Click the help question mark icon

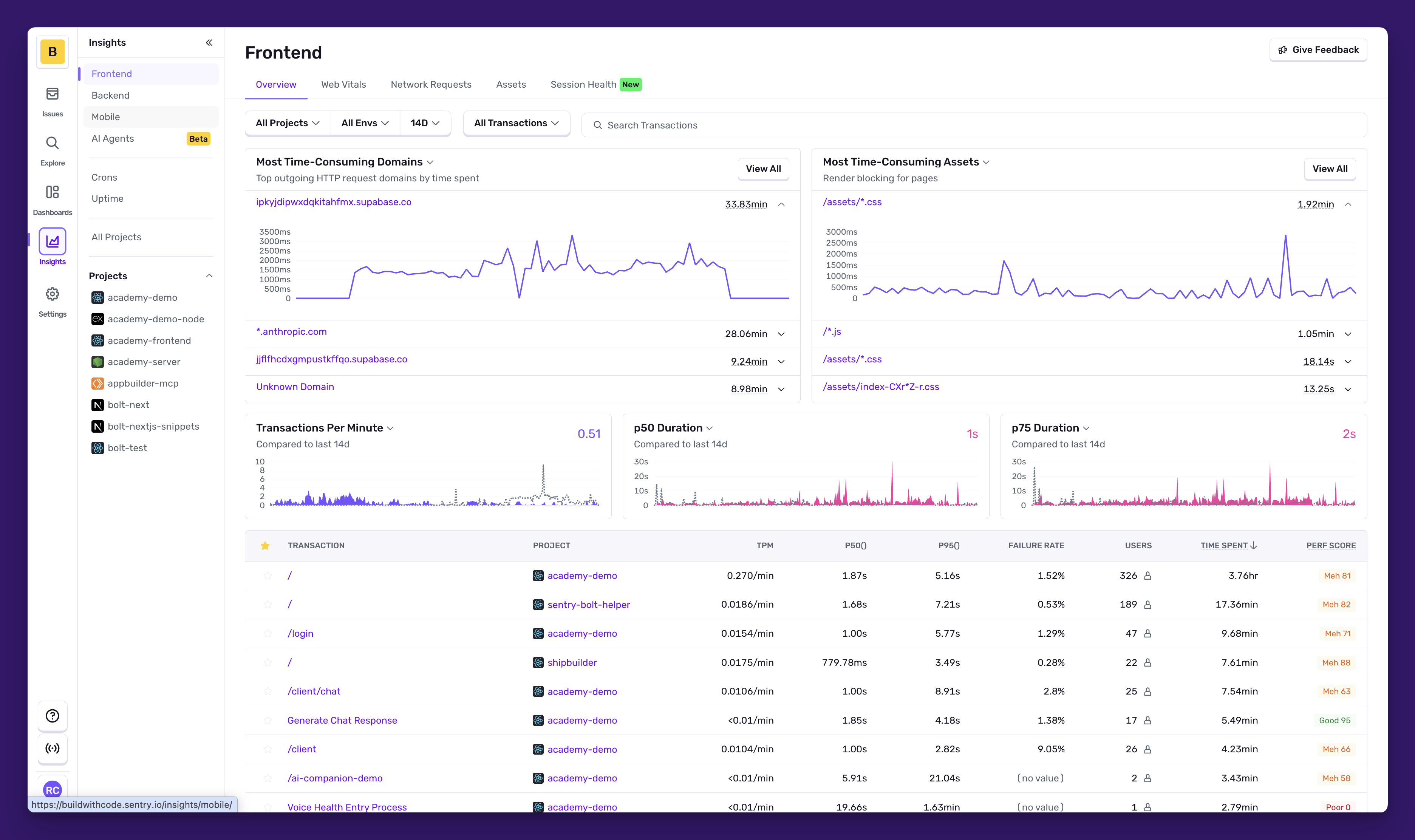52,716
